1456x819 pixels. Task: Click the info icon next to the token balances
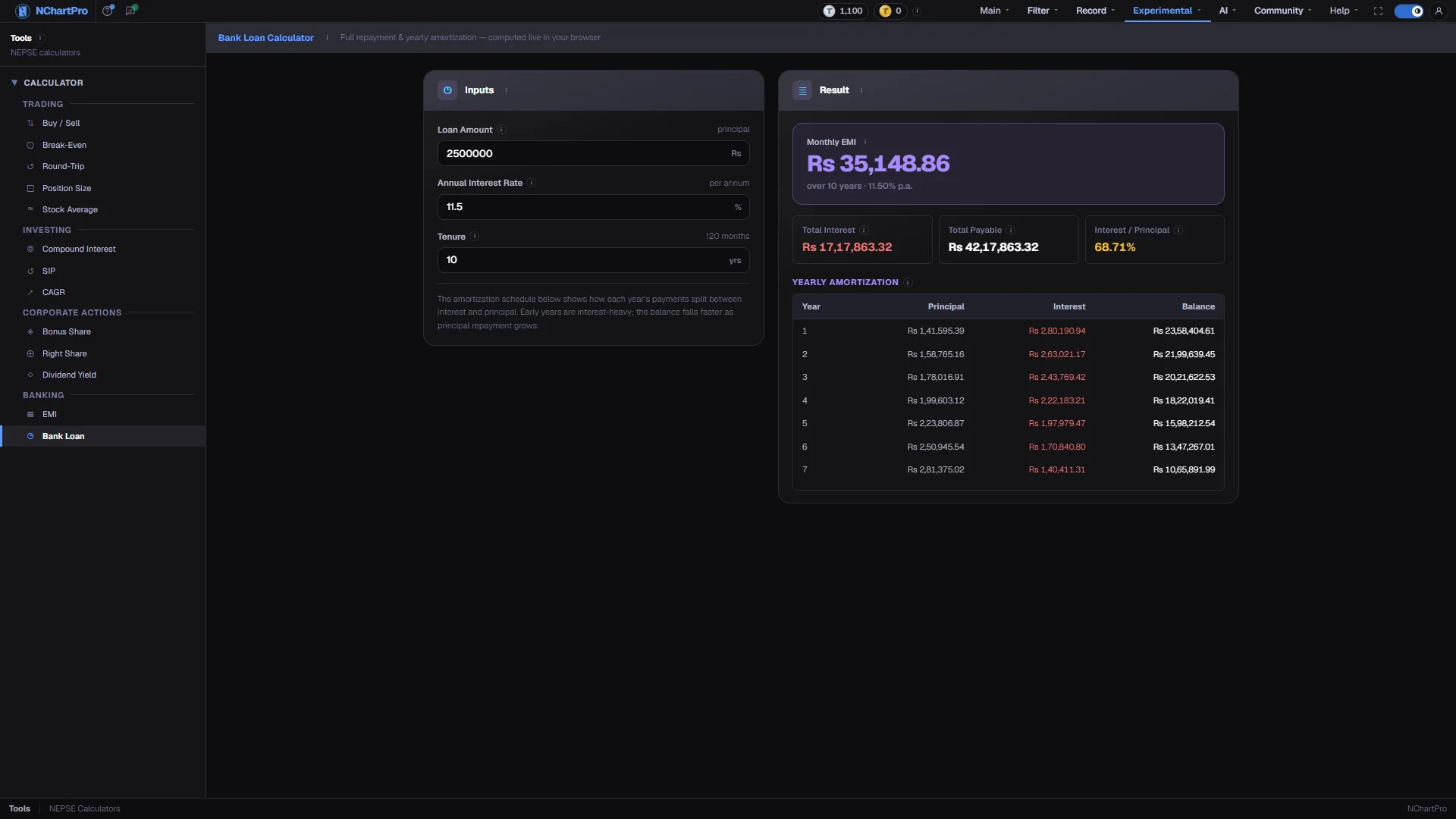[x=917, y=11]
